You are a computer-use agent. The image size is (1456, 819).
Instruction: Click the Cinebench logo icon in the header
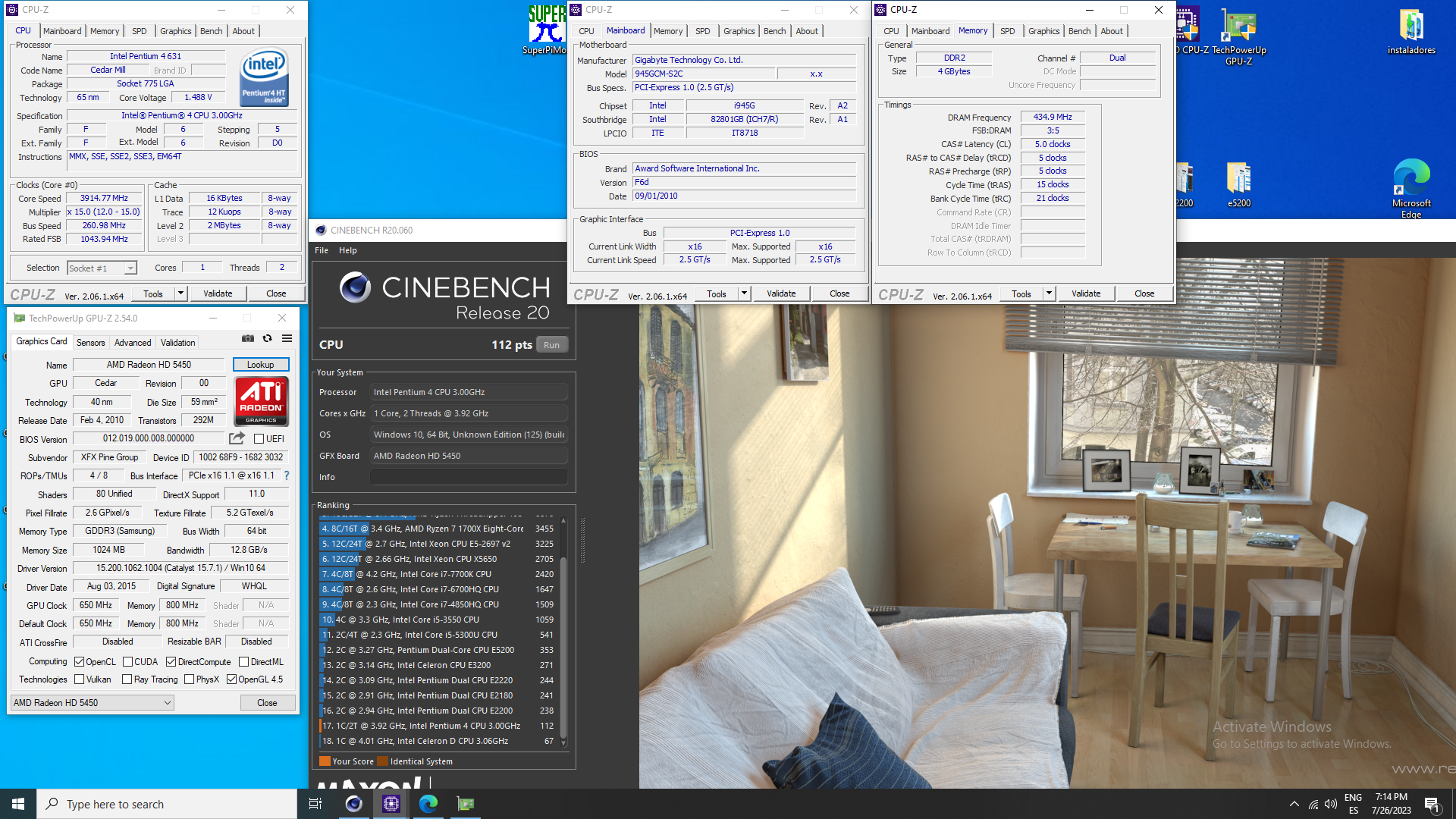coord(355,287)
